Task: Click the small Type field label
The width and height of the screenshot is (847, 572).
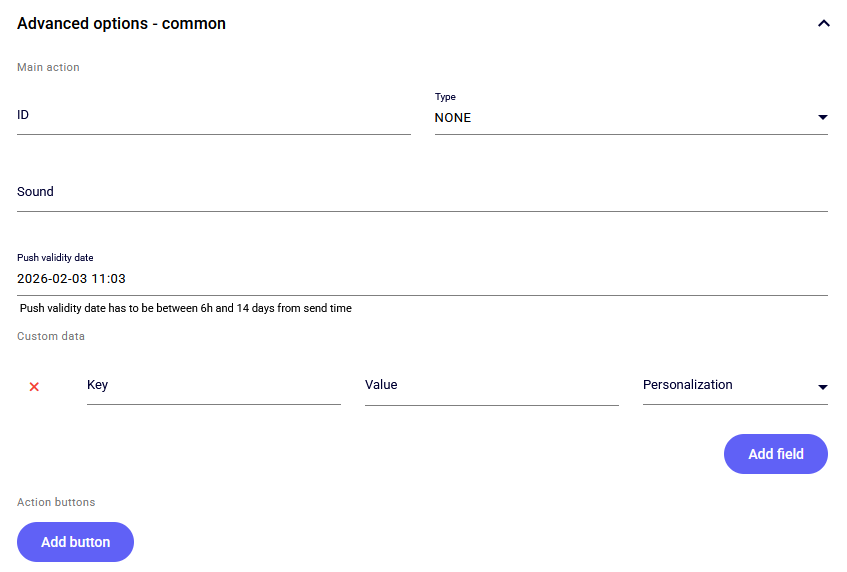Action: click(x=445, y=97)
